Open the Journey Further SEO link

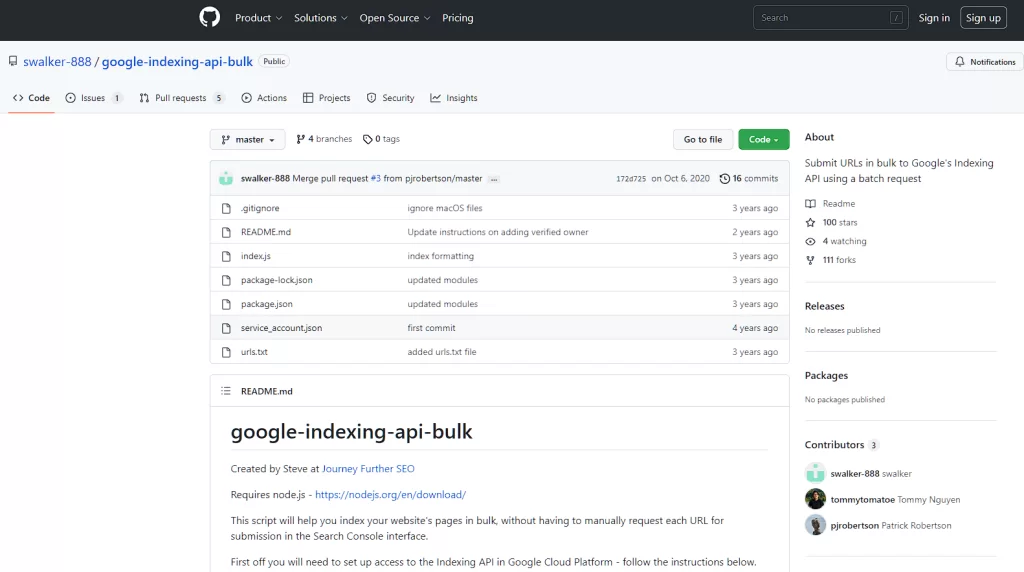(x=368, y=468)
